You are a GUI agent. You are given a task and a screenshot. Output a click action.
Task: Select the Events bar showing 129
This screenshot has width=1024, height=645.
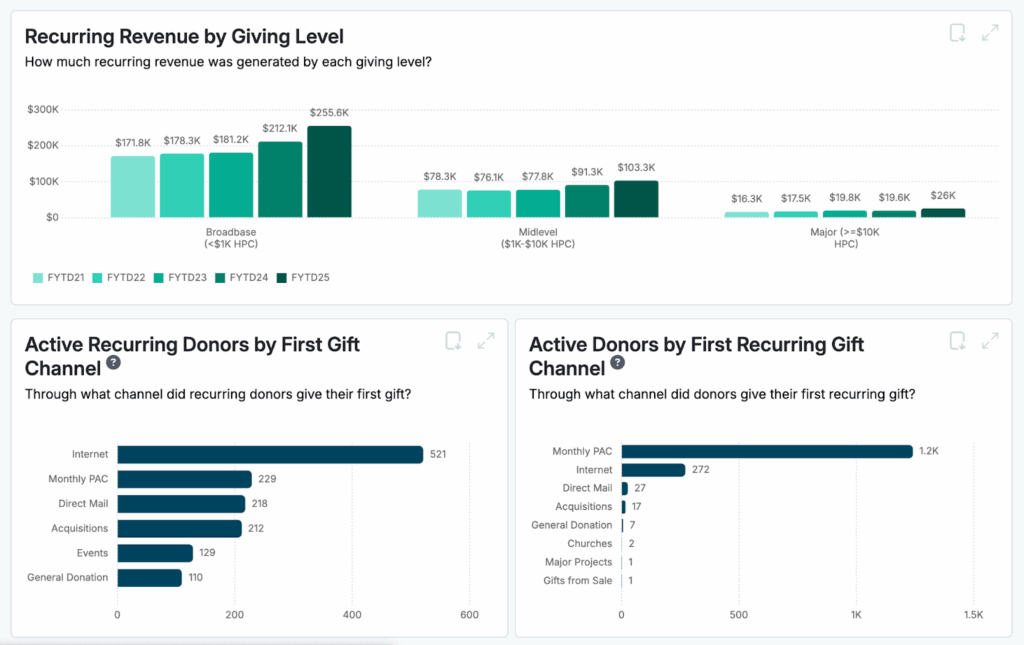click(x=155, y=552)
